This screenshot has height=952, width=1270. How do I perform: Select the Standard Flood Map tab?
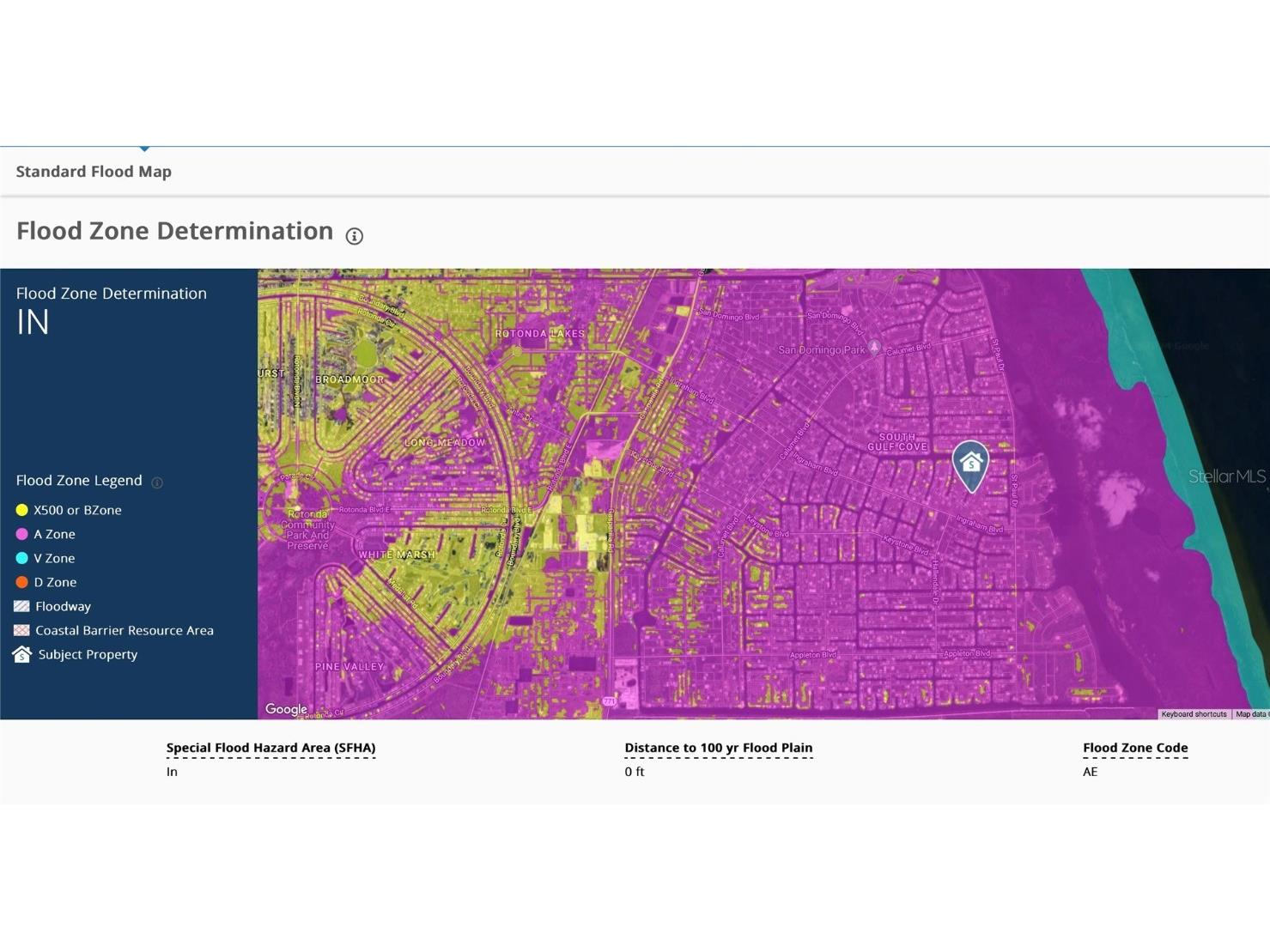click(x=94, y=172)
